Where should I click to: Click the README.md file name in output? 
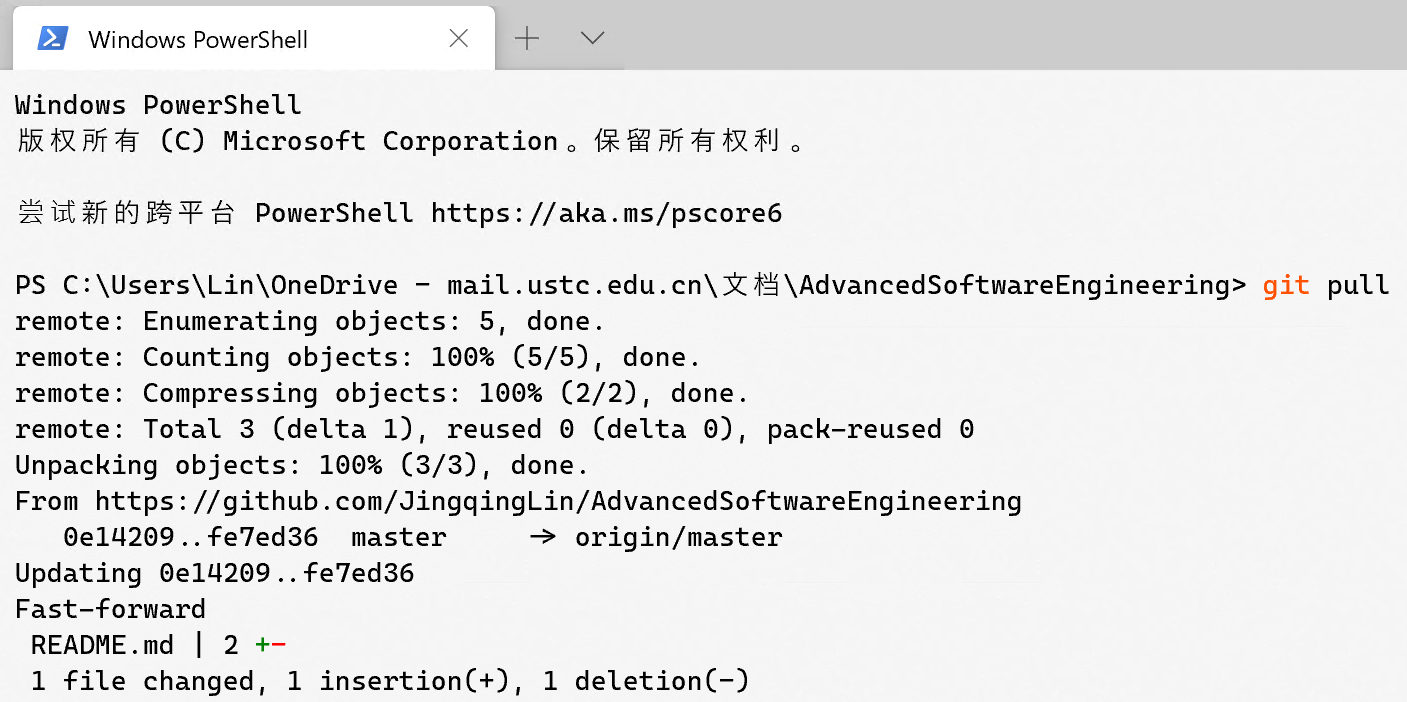(102, 645)
